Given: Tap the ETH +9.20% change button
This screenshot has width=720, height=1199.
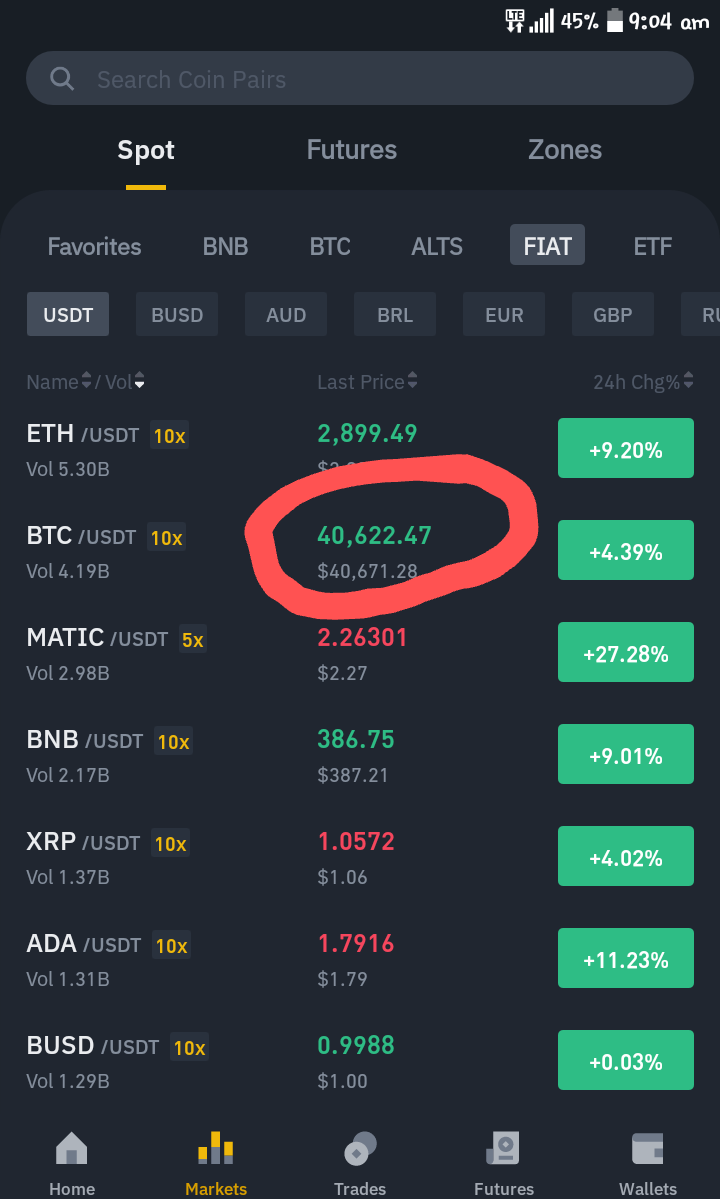Looking at the screenshot, I should [x=626, y=448].
